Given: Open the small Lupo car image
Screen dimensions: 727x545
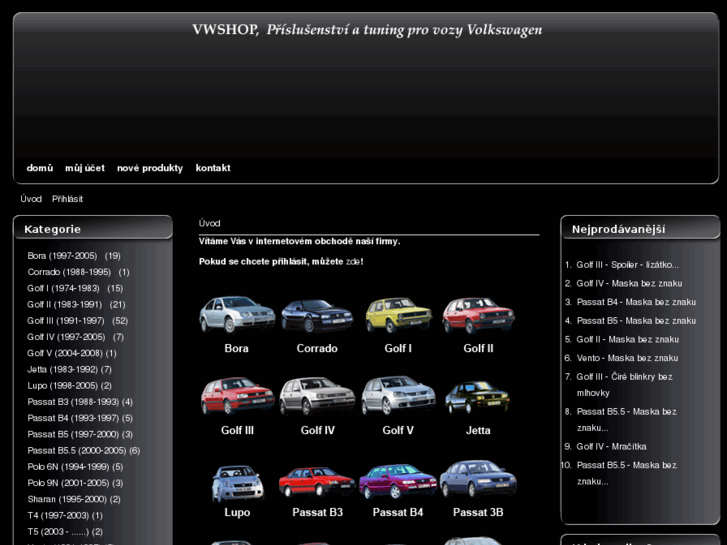Looking at the screenshot, I should (x=236, y=482).
